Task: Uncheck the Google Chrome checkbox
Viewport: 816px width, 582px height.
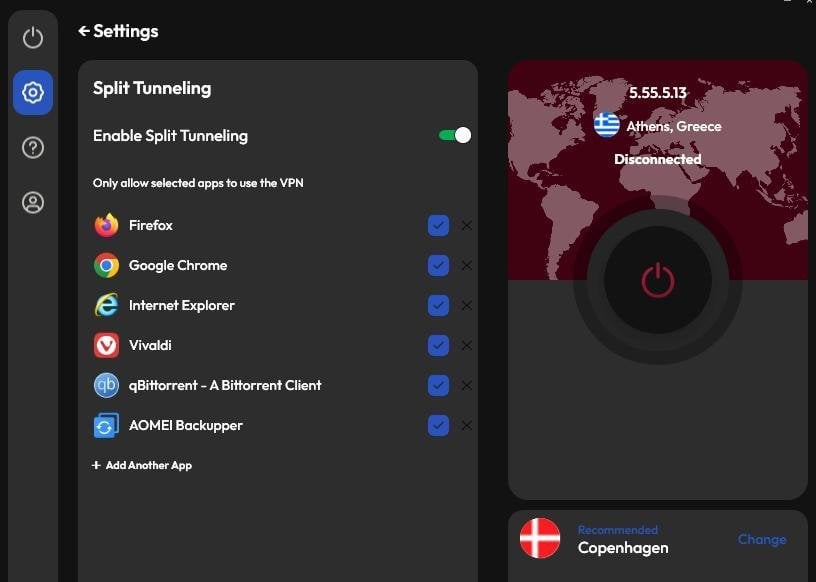Action: (x=438, y=265)
